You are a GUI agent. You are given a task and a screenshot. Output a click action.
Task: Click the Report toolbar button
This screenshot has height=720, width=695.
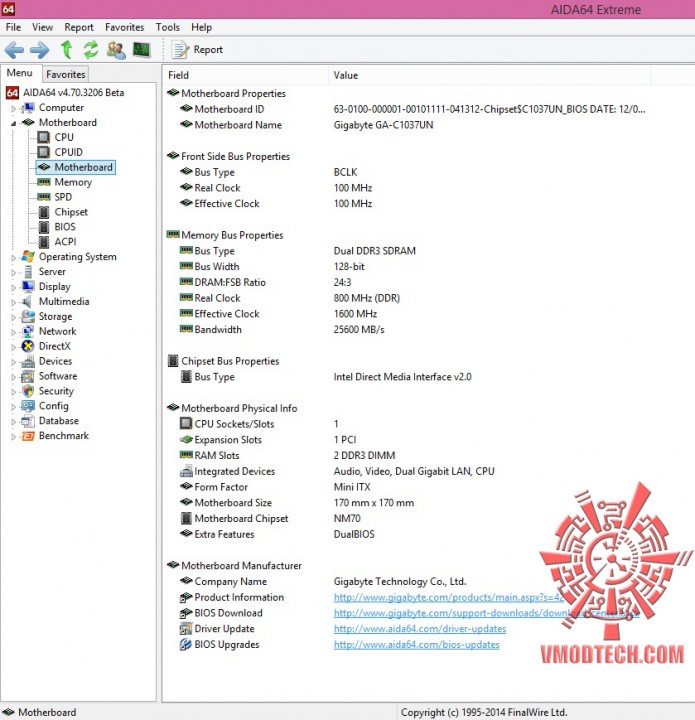tap(197, 50)
